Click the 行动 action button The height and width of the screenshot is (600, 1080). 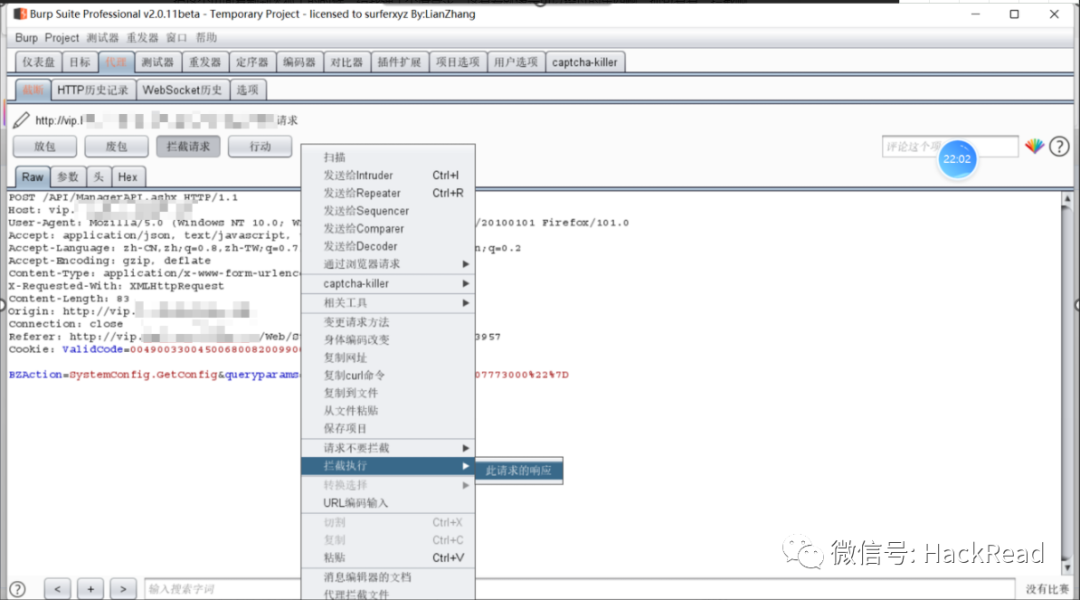point(260,146)
